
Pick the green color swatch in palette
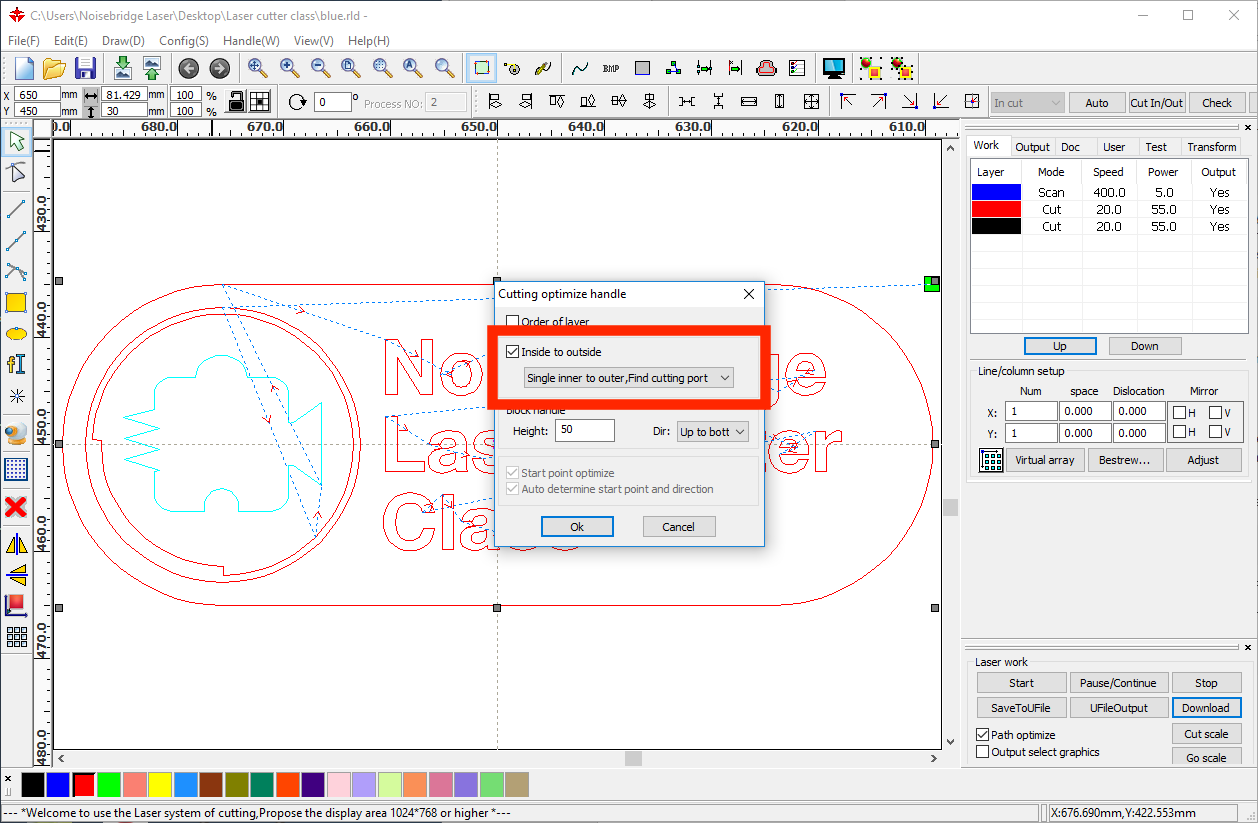(x=108, y=784)
